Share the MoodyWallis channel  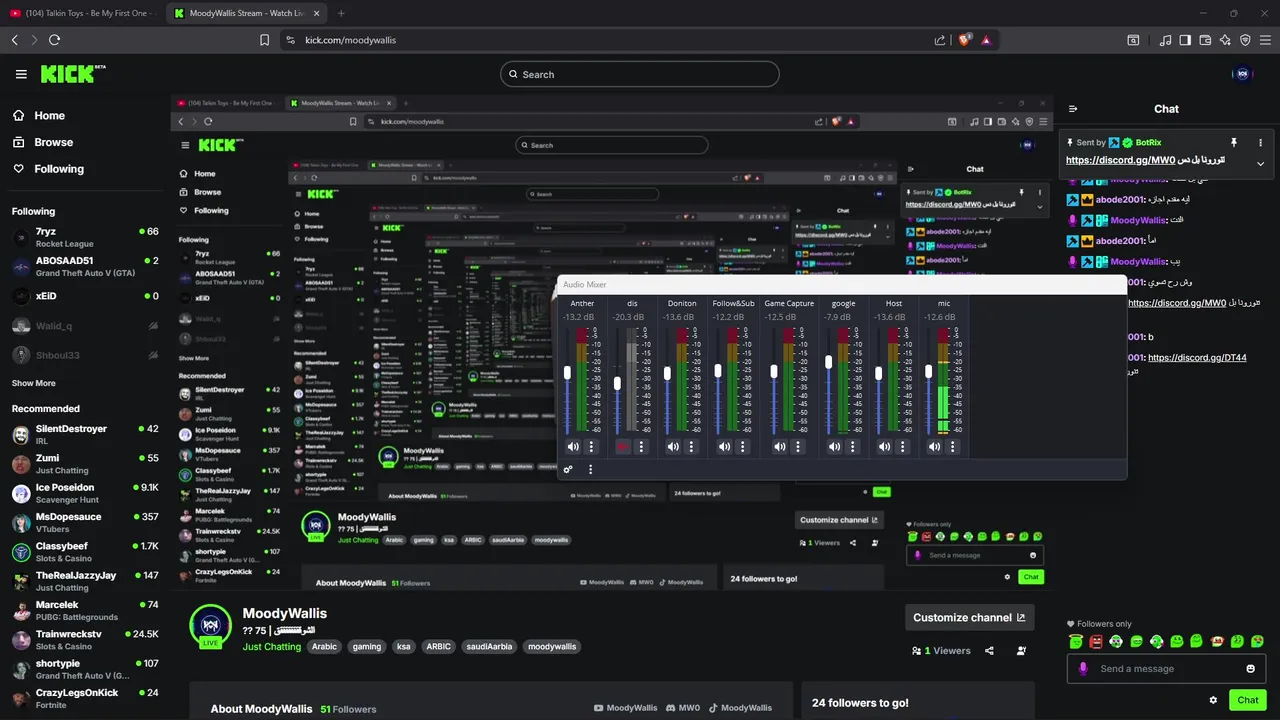click(989, 650)
